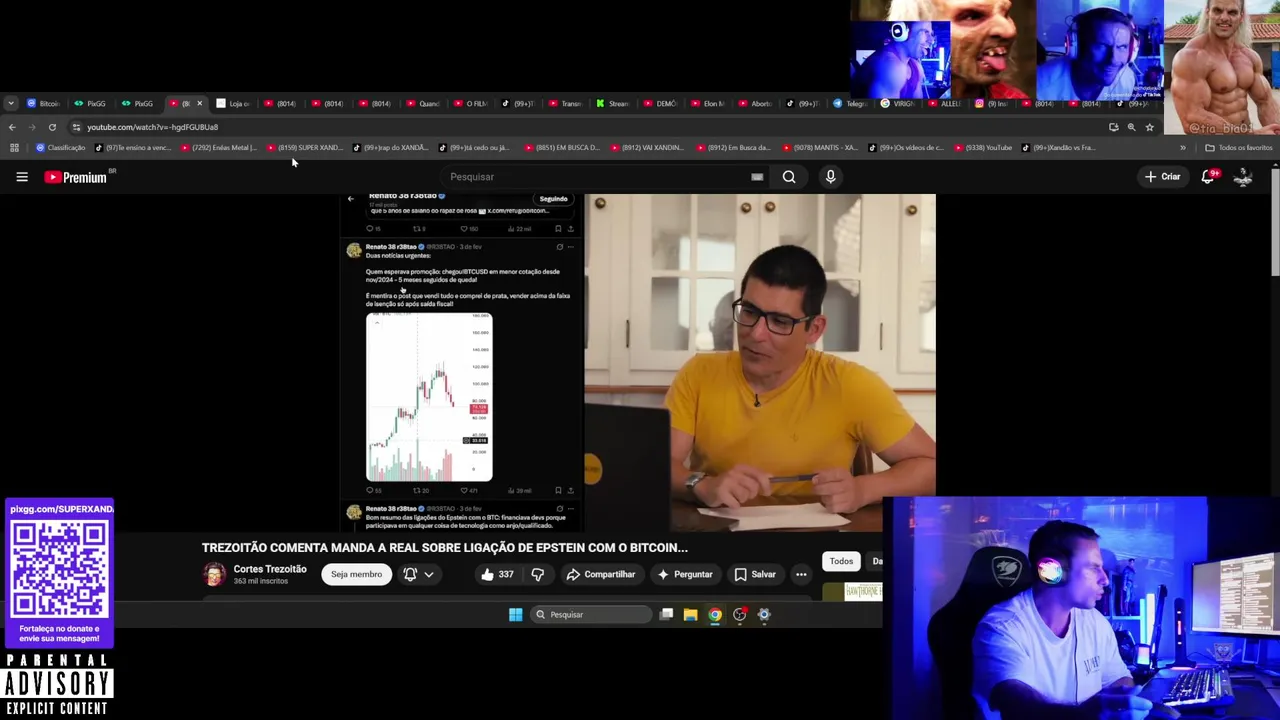Bookmark this page with star icon
The image size is (1280, 720).
click(x=1149, y=127)
